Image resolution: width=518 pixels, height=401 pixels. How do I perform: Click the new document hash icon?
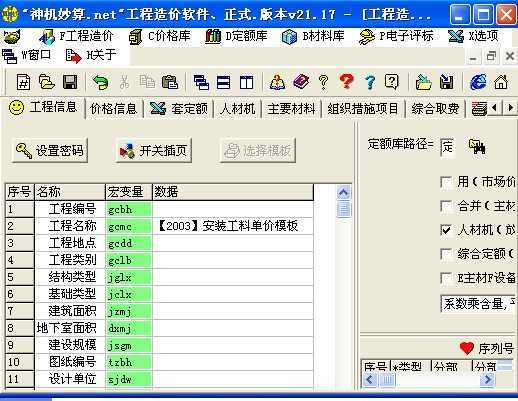23,82
